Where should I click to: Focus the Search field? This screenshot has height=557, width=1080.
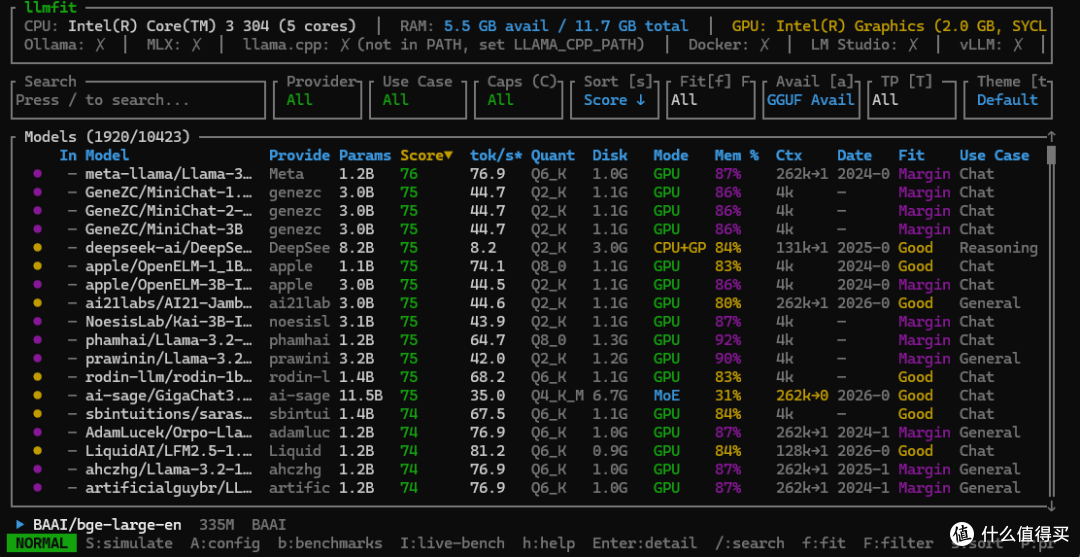pos(138,100)
